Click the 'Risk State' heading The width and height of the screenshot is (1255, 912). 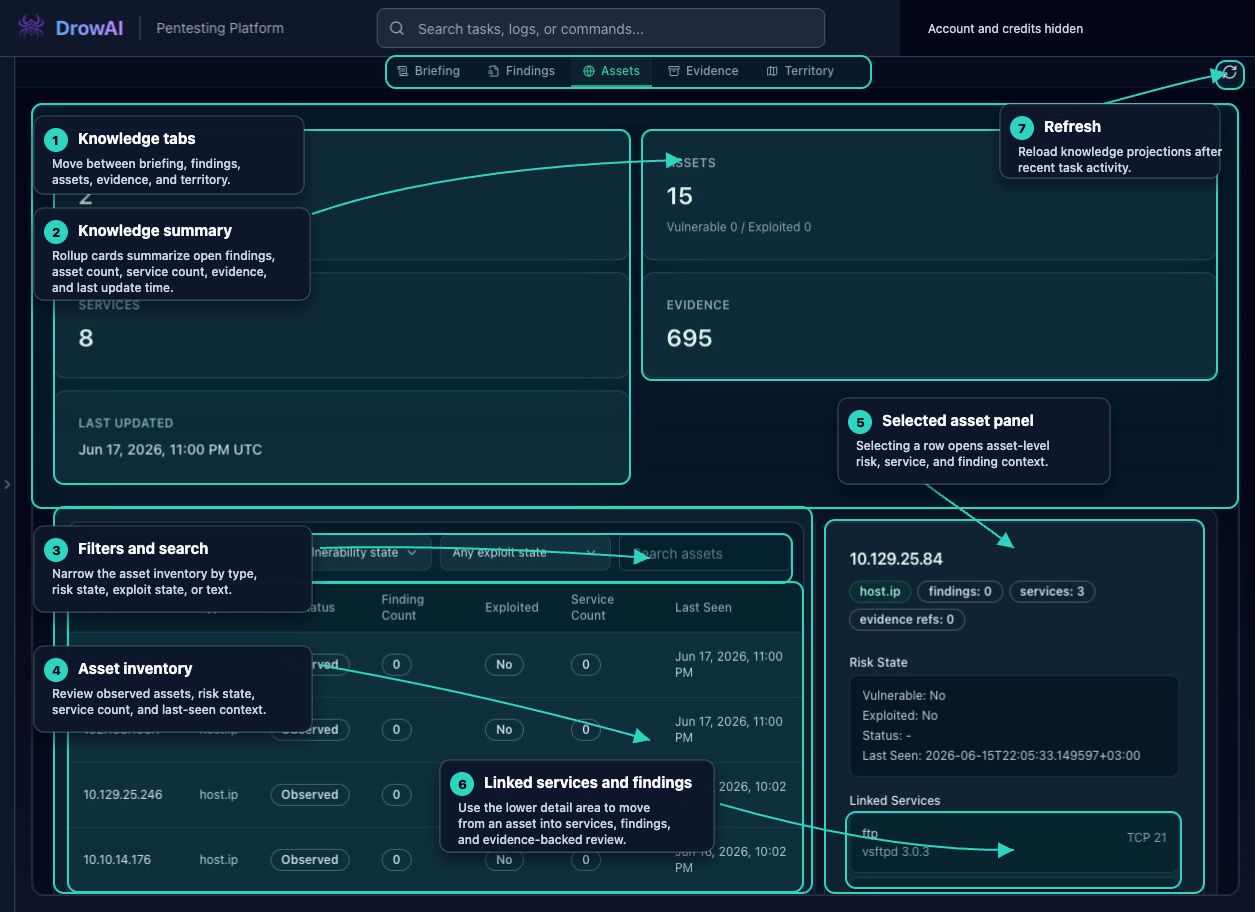[x=878, y=662]
